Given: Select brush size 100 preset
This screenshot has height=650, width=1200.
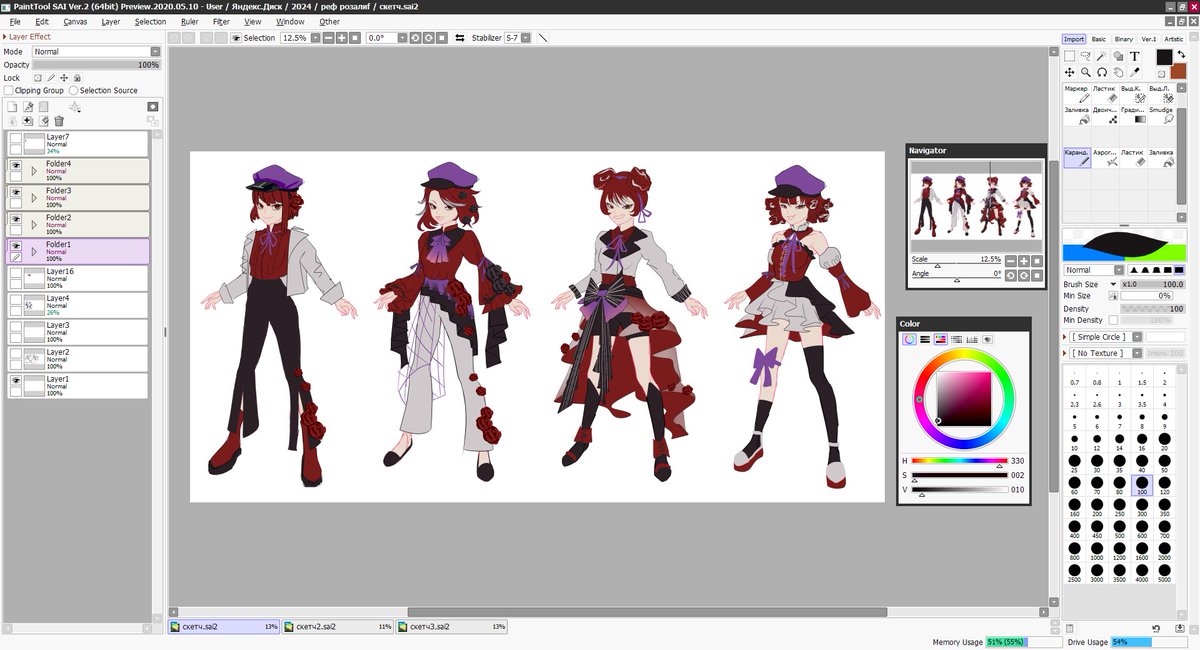Looking at the screenshot, I should pyautogui.click(x=1142, y=487).
